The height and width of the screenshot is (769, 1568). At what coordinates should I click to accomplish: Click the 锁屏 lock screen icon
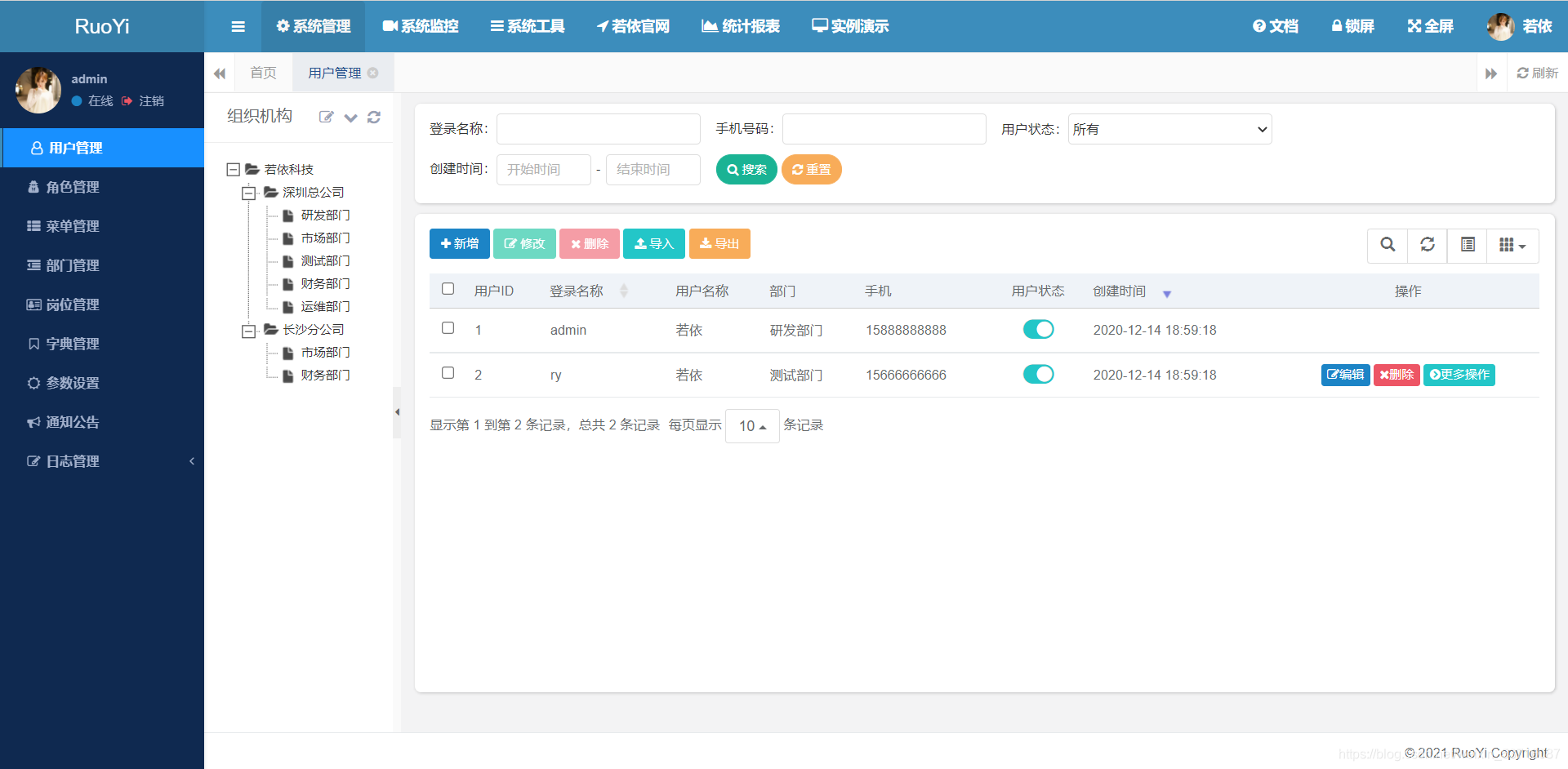tap(1352, 26)
